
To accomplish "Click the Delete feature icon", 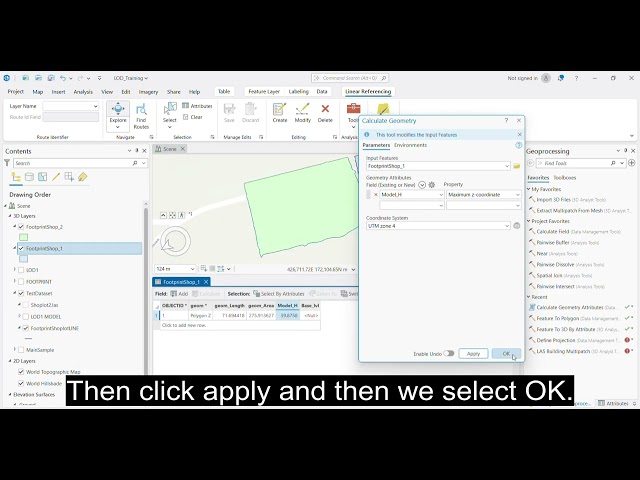I will 325,113.
